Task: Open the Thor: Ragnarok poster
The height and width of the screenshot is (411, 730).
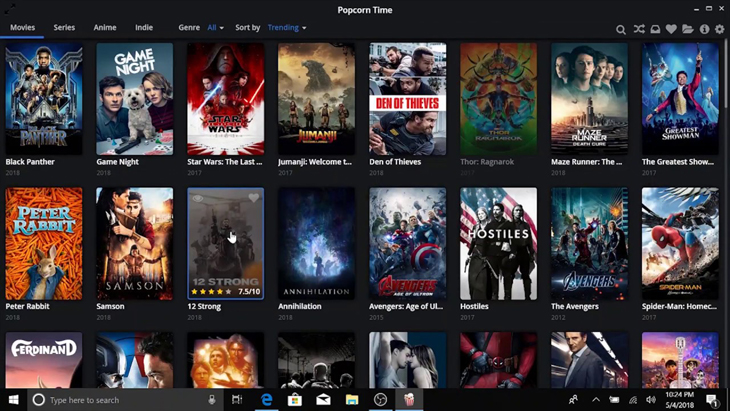Action: (x=499, y=99)
